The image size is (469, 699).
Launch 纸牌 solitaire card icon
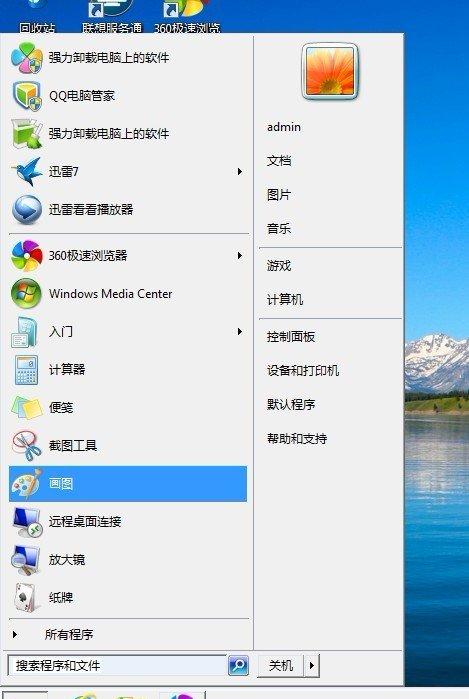(25, 597)
